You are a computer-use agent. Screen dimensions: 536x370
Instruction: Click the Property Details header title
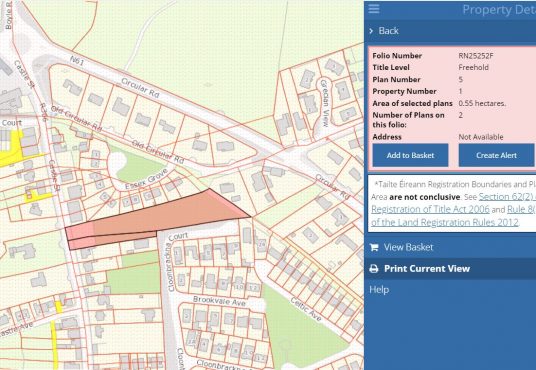click(499, 10)
